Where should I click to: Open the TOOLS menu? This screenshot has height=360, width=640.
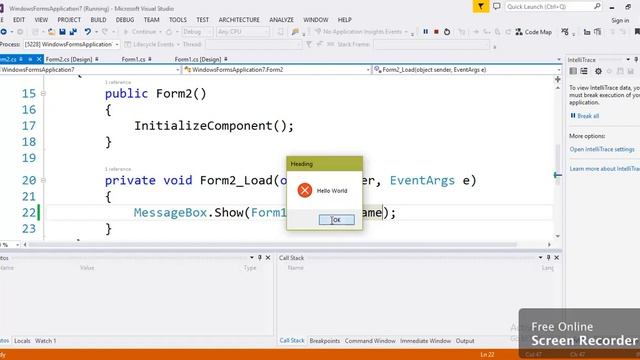point(178,20)
